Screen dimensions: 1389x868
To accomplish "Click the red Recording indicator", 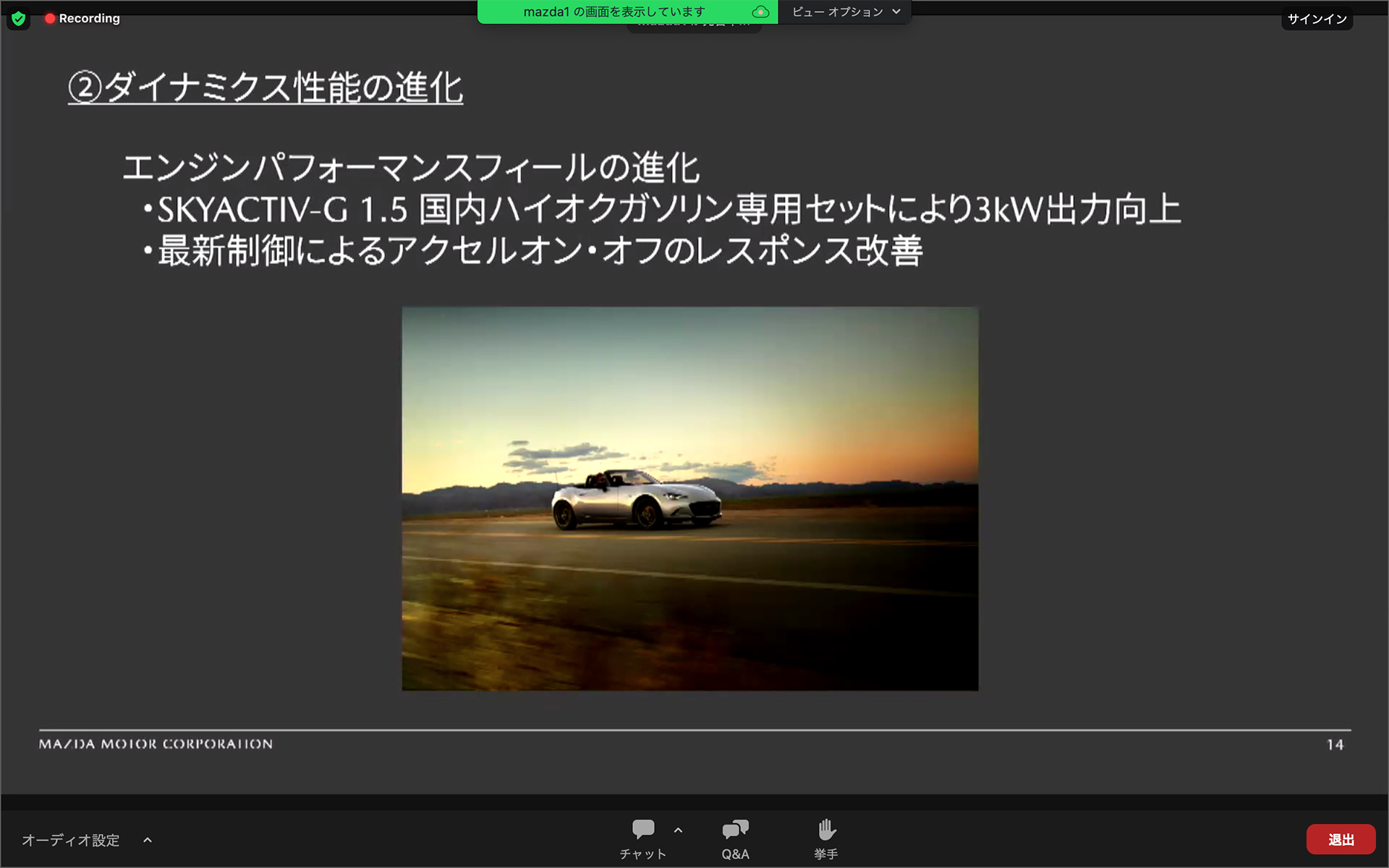I will click(81, 18).
